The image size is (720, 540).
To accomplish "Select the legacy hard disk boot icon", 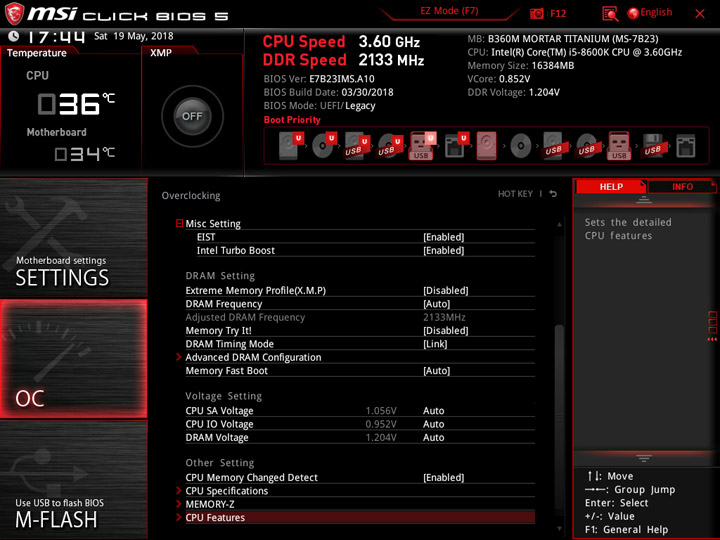I will 486,146.
